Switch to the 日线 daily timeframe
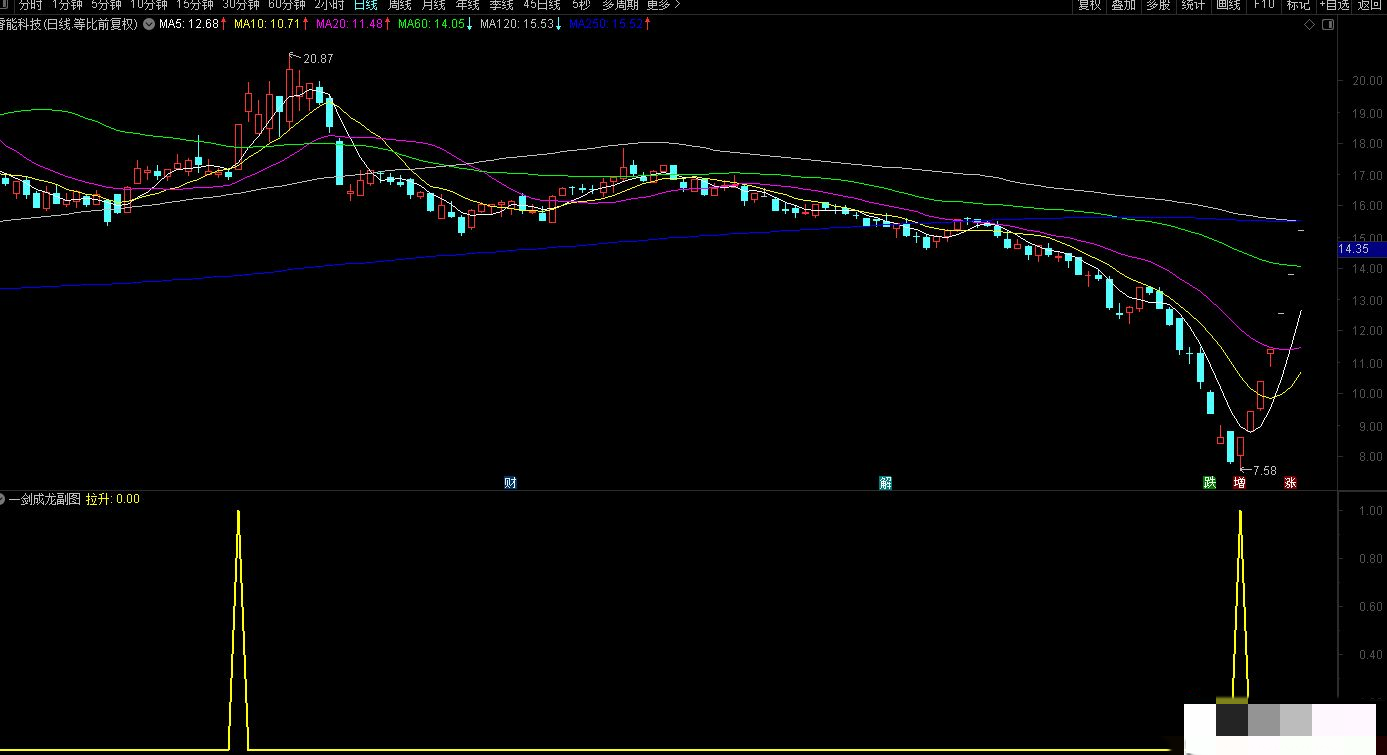The image size is (1387, 755). 365,5
